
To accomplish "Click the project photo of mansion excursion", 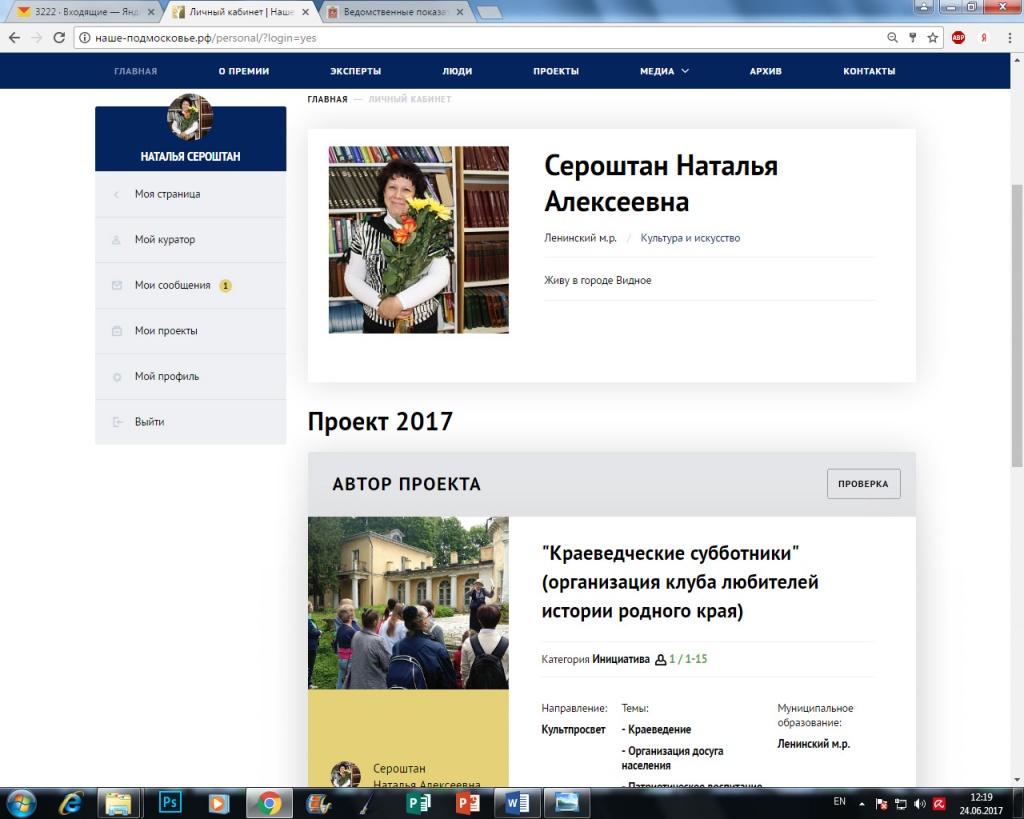I will click(x=408, y=603).
